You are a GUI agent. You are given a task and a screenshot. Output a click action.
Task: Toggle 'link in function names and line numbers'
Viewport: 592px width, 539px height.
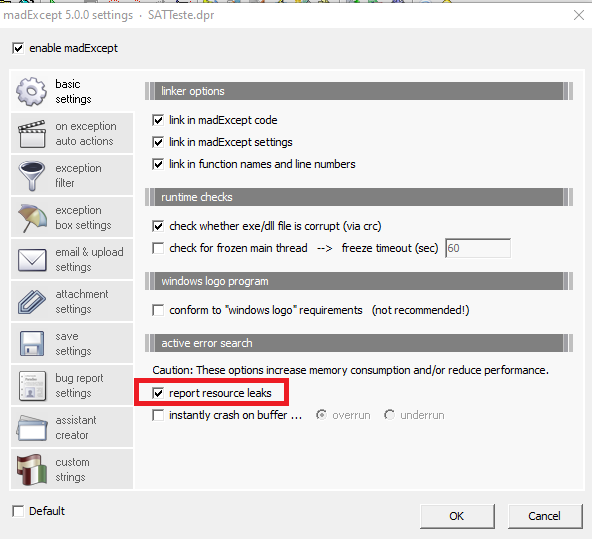pyautogui.click(x=158, y=164)
